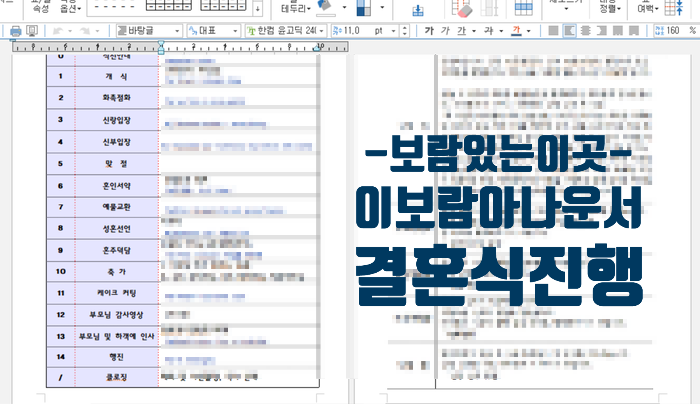Open cell shading dropdown arrow
The height and width of the screenshot is (404, 700).
click(x=382, y=8)
